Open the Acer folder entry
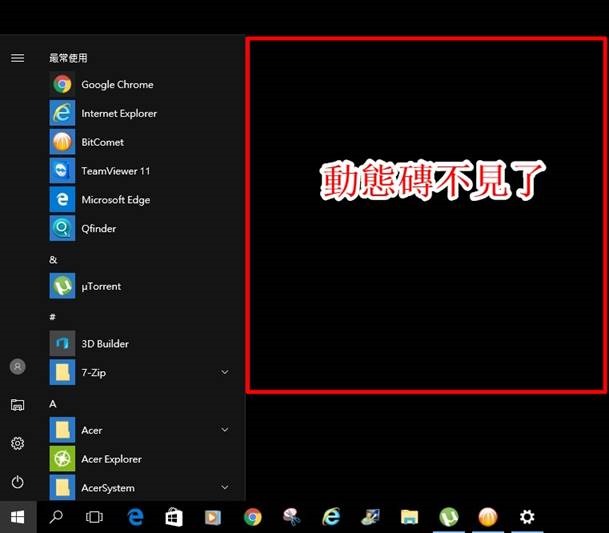 [x=140, y=430]
